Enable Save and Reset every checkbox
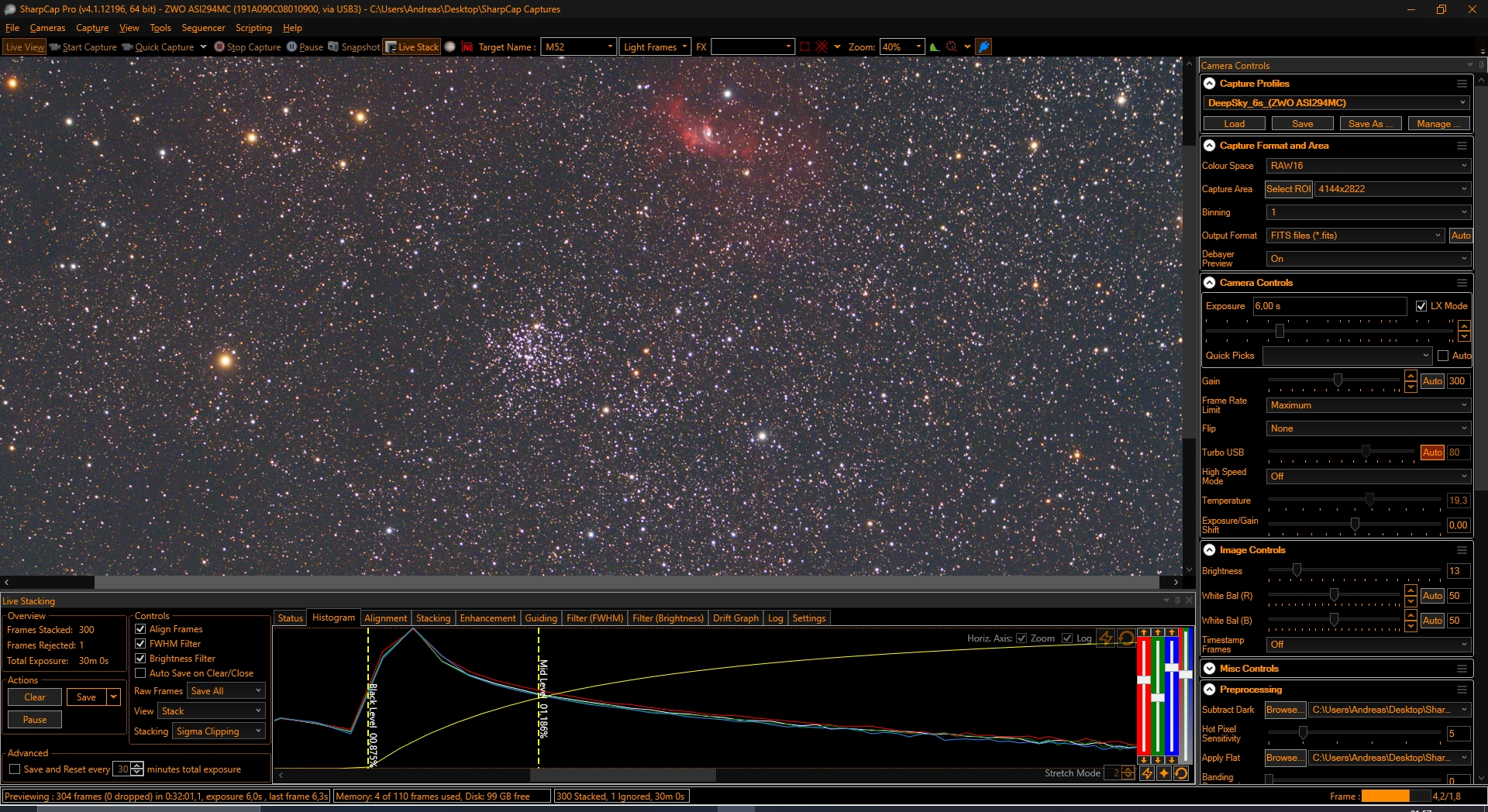The width and height of the screenshot is (1488, 812). point(15,769)
